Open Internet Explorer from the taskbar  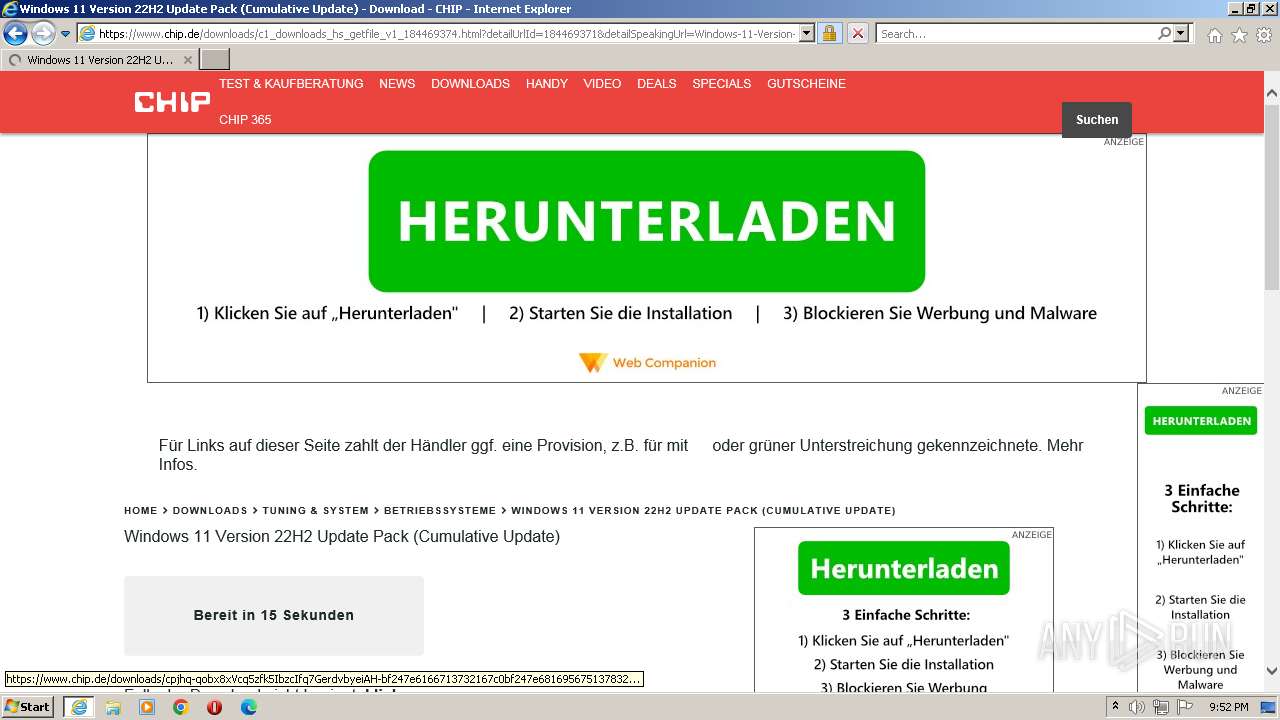point(78,707)
